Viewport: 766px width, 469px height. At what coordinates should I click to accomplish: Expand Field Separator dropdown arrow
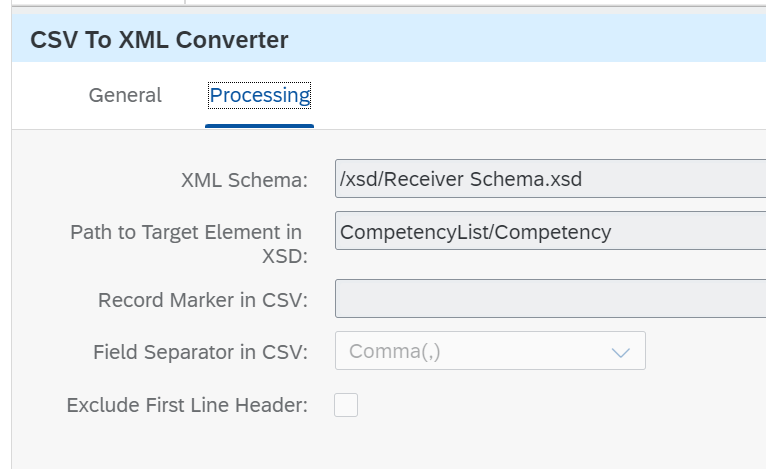pyautogui.click(x=620, y=352)
